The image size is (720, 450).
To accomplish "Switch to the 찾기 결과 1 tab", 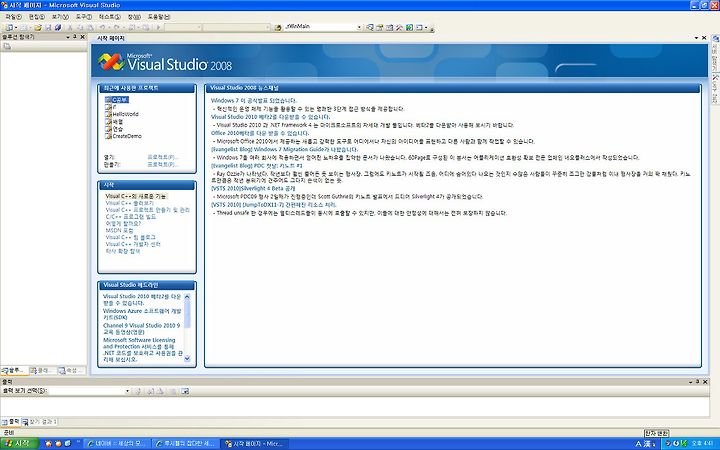I will (x=39, y=422).
